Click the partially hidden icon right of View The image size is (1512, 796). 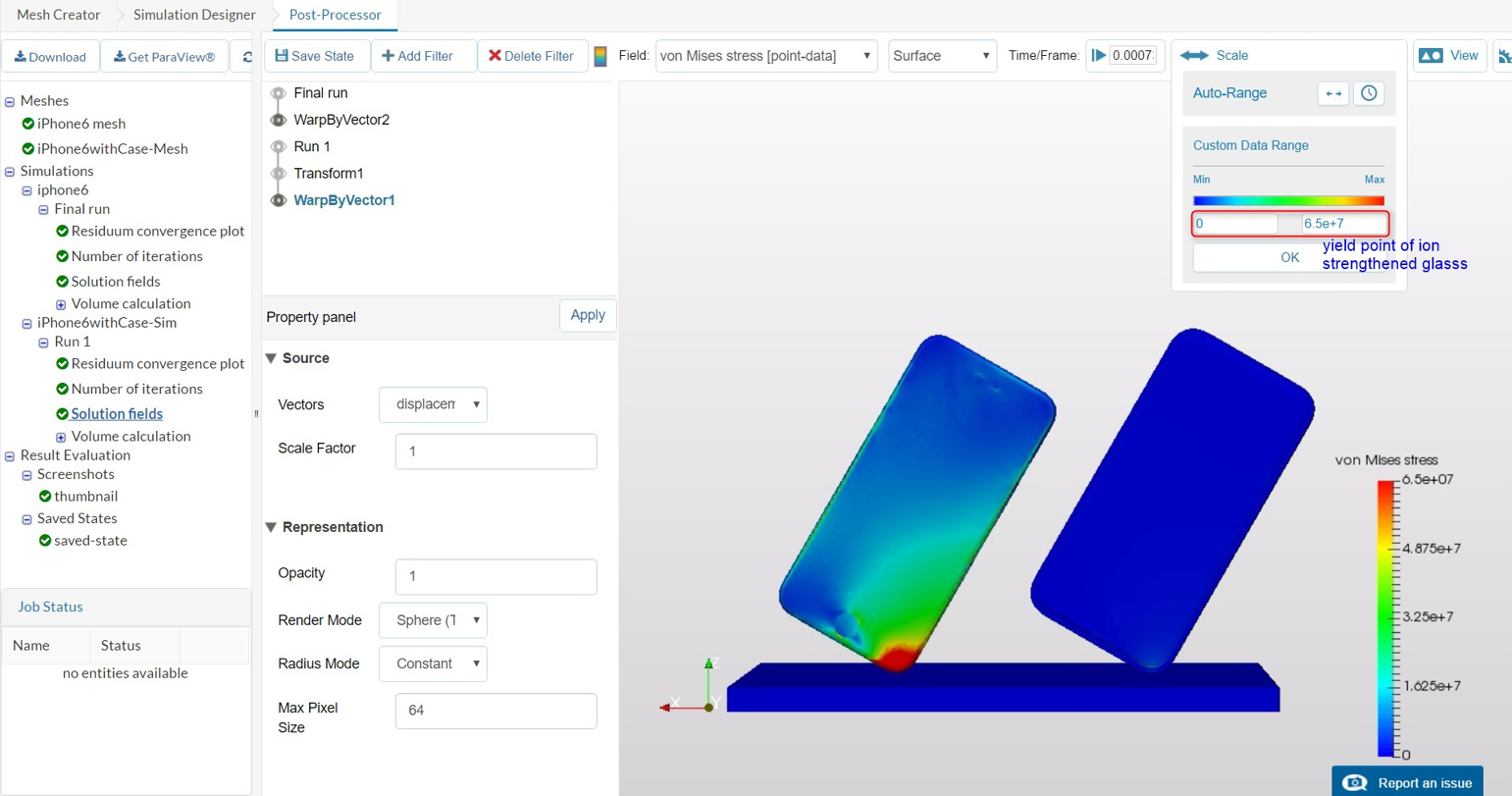point(1503,56)
